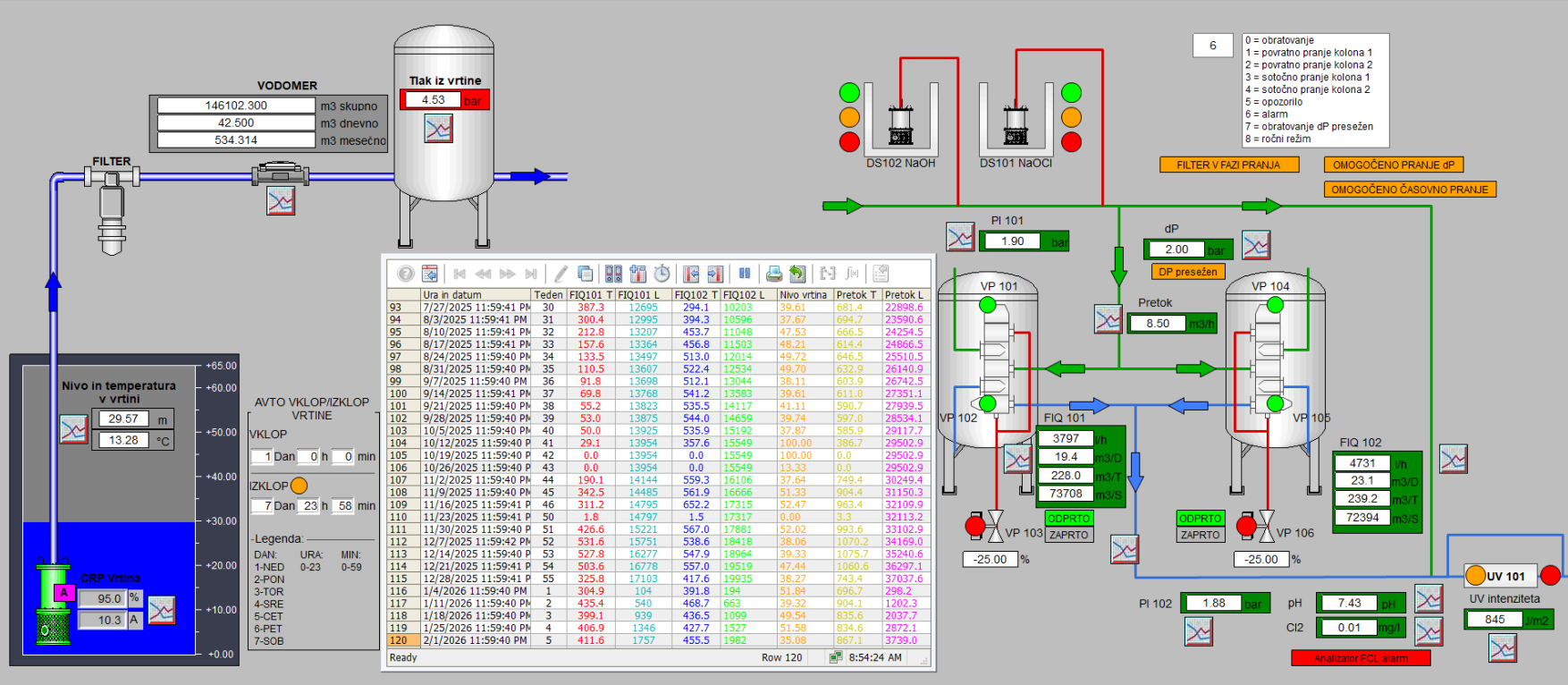Toggle the orange UV 101 lamp indicator
The image size is (1568, 685).
(1475, 576)
